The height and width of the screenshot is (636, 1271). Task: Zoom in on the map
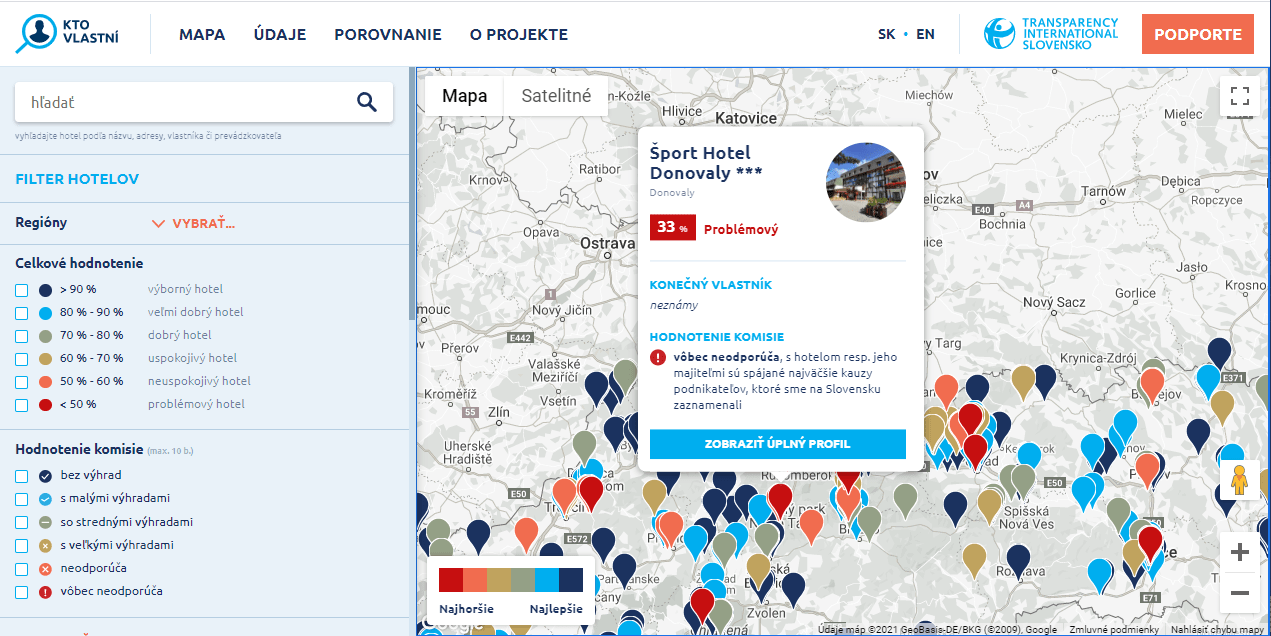tap(1240, 552)
